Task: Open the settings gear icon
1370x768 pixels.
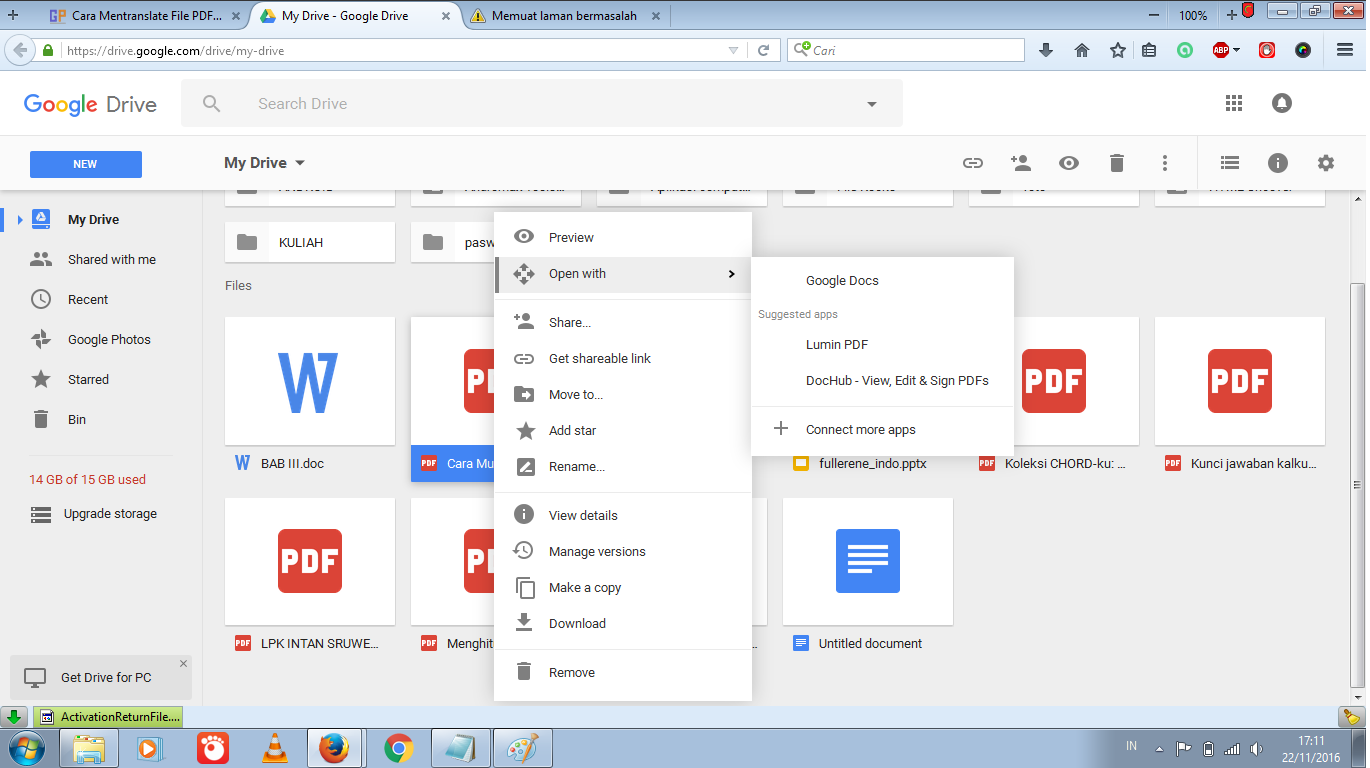Action: click(1326, 163)
